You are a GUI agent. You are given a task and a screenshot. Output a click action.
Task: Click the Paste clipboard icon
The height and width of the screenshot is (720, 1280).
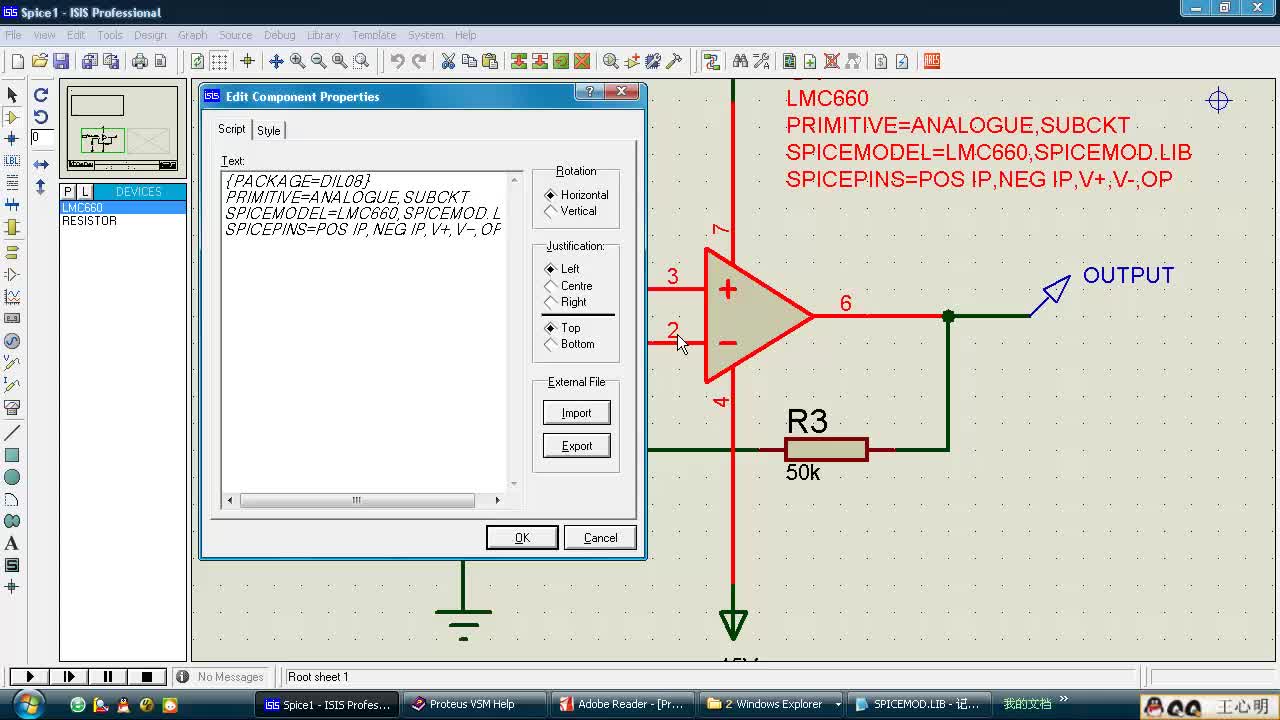490,61
